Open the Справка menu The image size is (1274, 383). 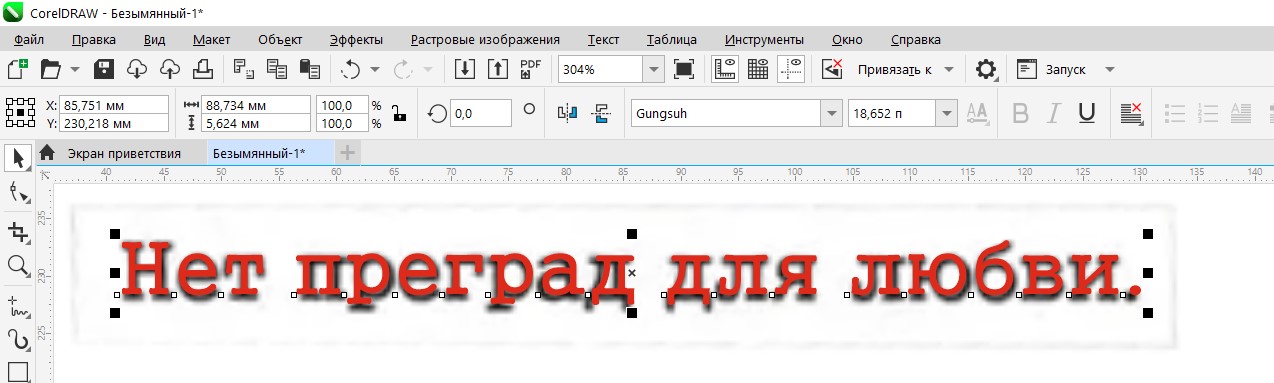(915, 40)
